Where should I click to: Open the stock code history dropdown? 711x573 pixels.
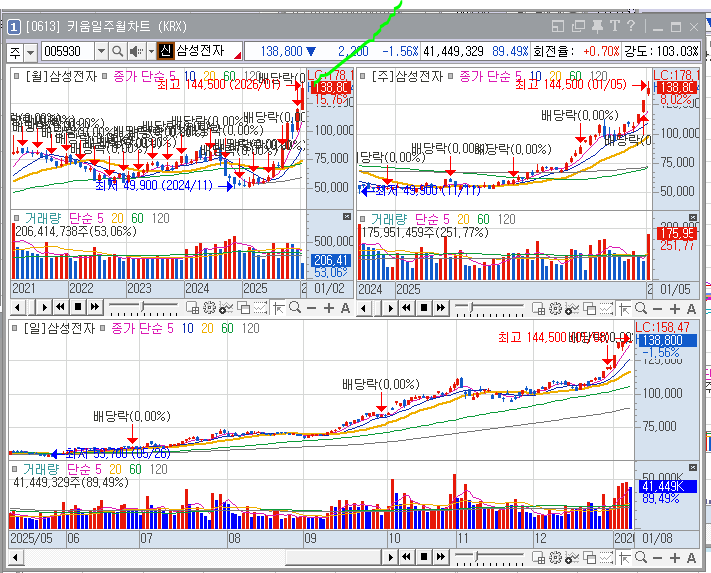tap(101, 52)
